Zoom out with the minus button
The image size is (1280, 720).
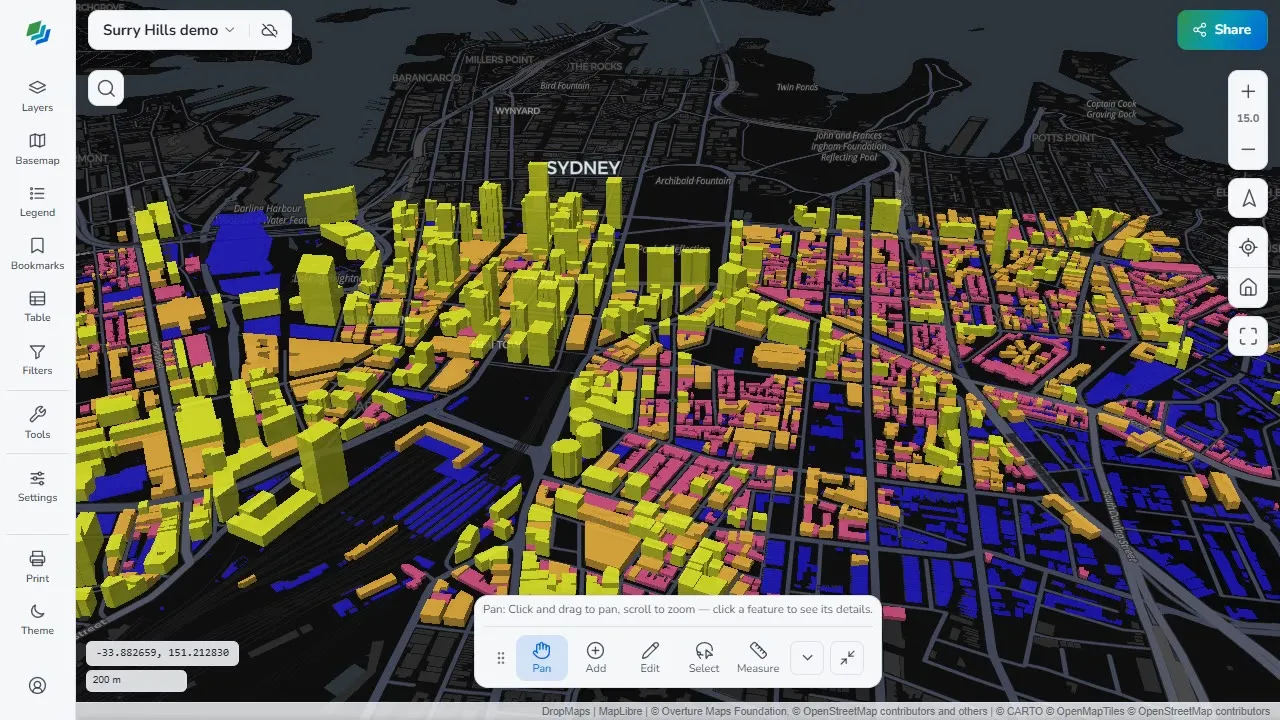point(1248,149)
